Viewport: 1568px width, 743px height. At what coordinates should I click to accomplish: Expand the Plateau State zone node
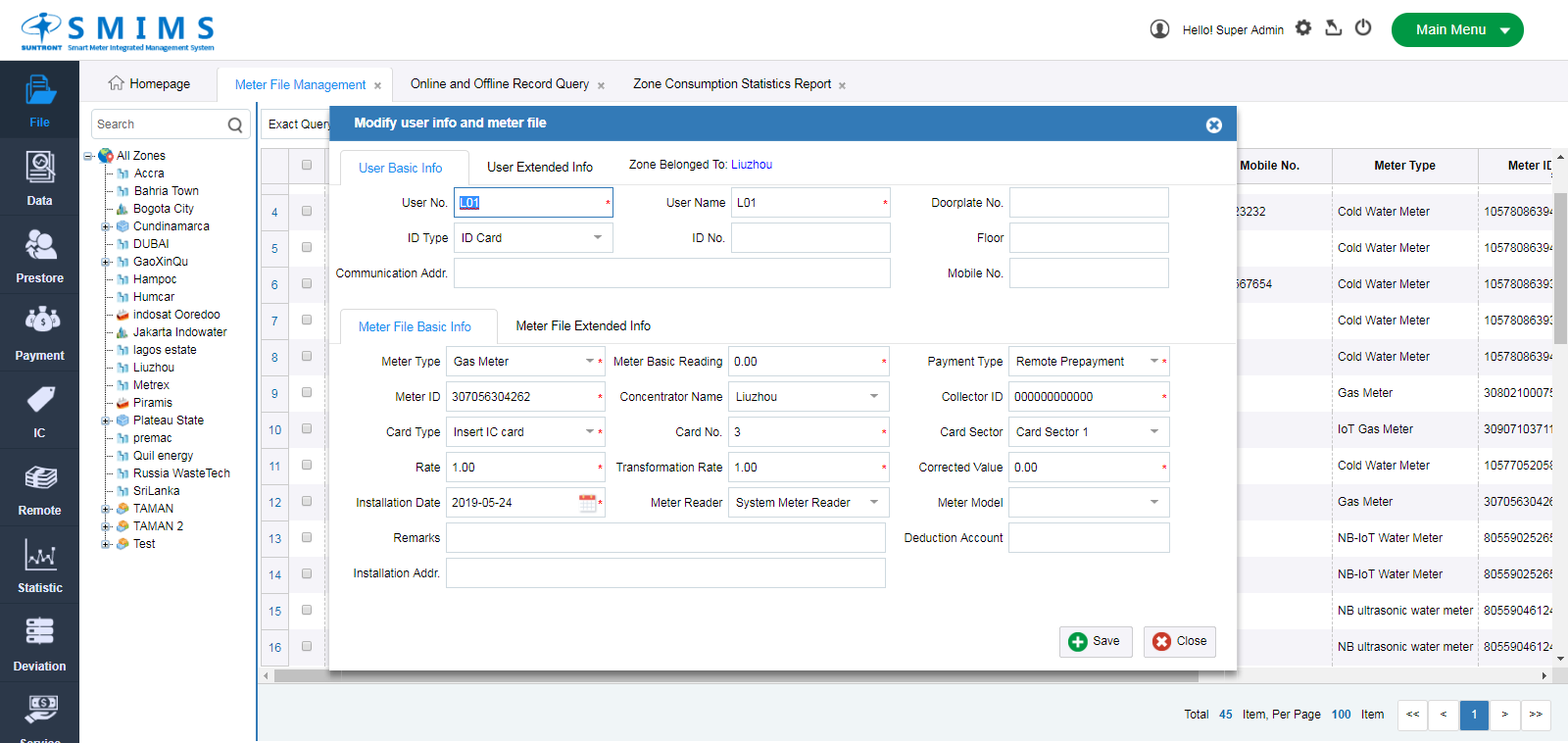105,421
